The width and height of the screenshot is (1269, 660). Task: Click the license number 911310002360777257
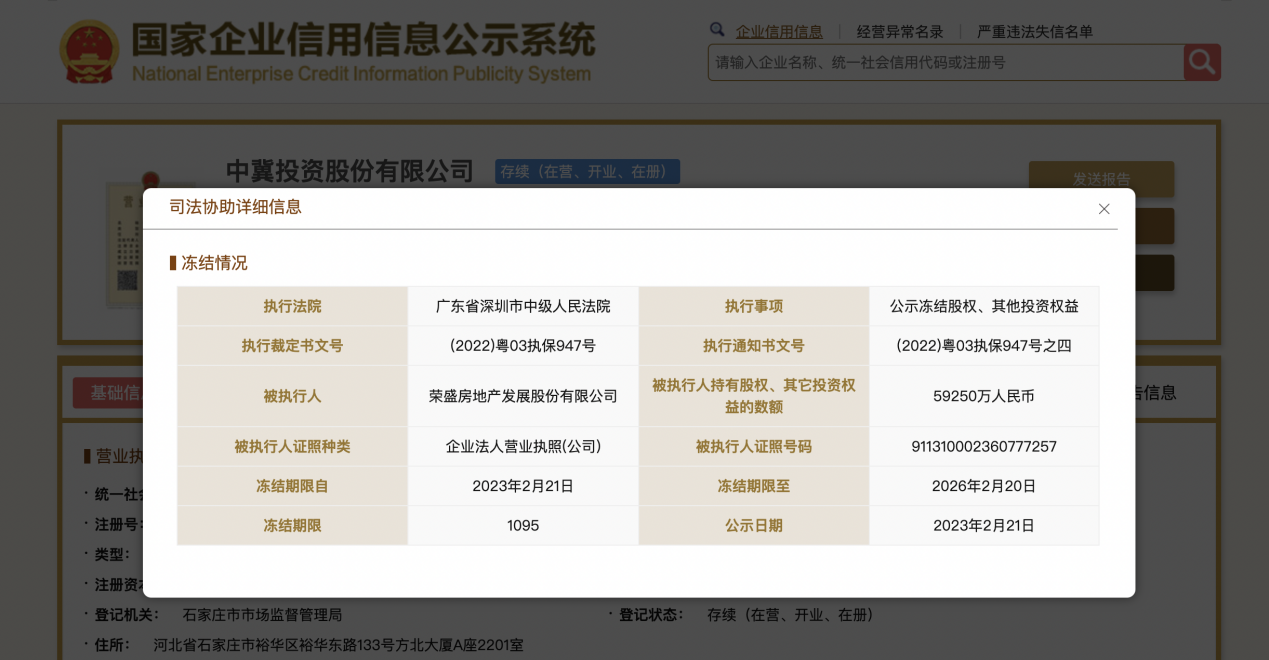[x=983, y=446]
